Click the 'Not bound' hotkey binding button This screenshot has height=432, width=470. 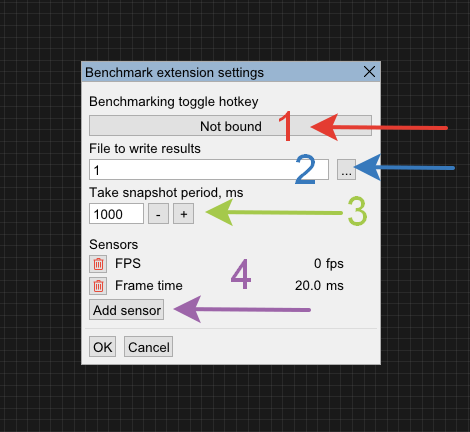click(230, 126)
